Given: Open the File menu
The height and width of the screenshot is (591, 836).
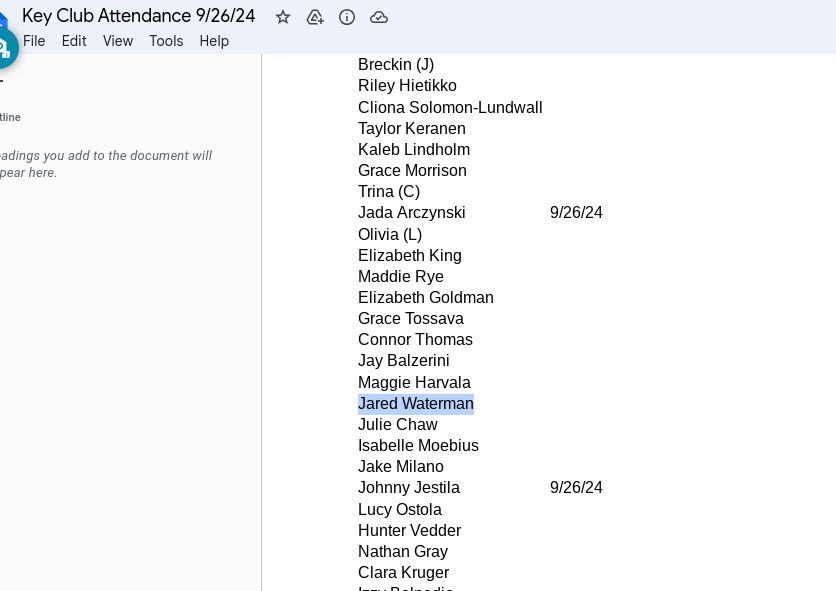Looking at the screenshot, I should tap(34, 41).
